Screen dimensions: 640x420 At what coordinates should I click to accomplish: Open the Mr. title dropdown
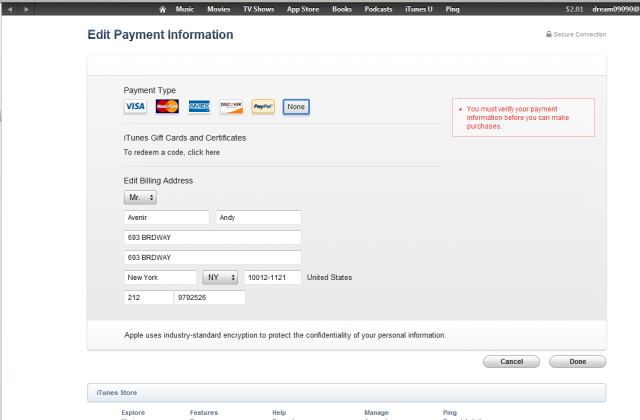pos(140,198)
